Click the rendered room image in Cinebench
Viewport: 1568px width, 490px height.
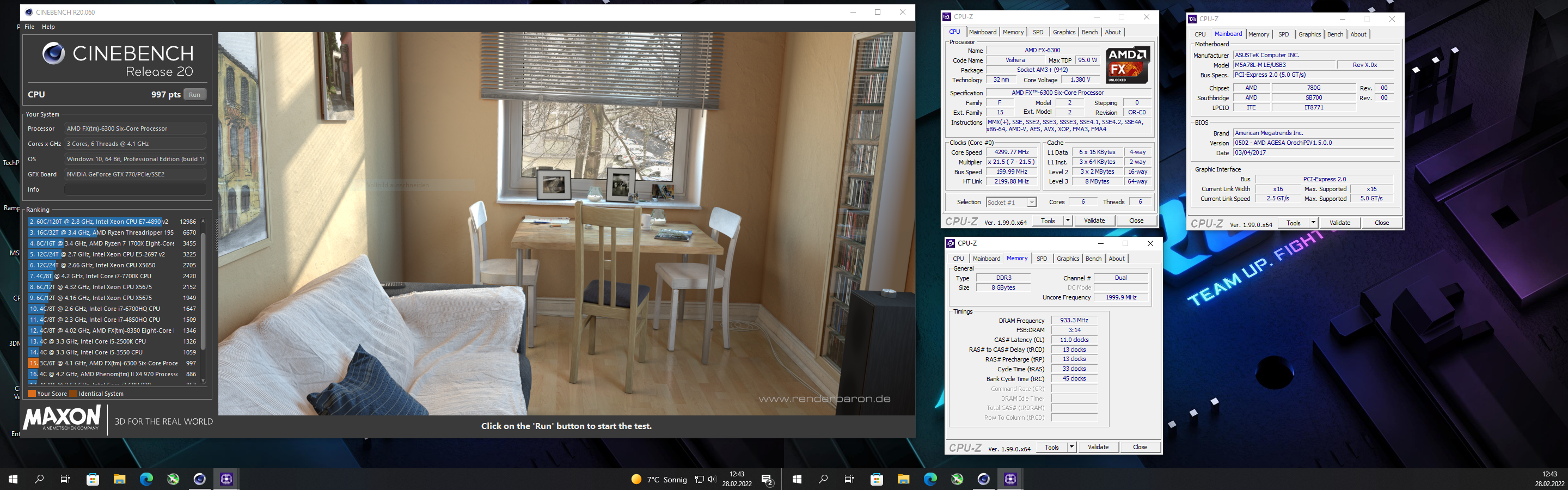pos(566,224)
